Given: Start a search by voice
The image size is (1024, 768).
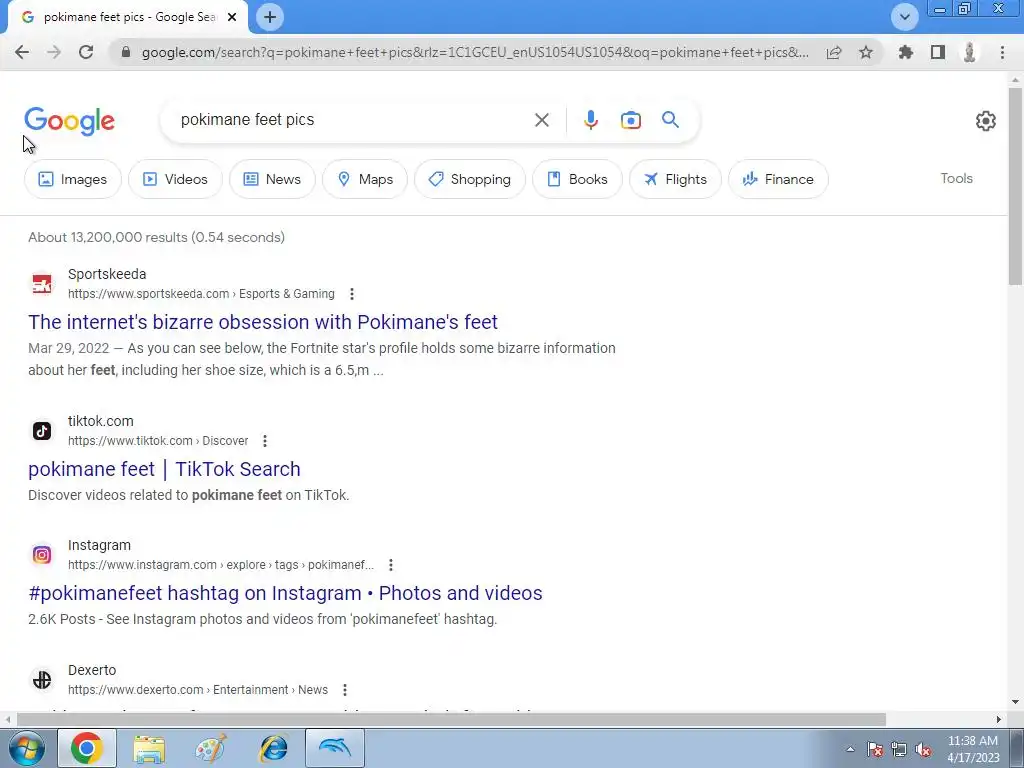Looking at the screenshot, I should pyautogui.click(x=590, y=120).
